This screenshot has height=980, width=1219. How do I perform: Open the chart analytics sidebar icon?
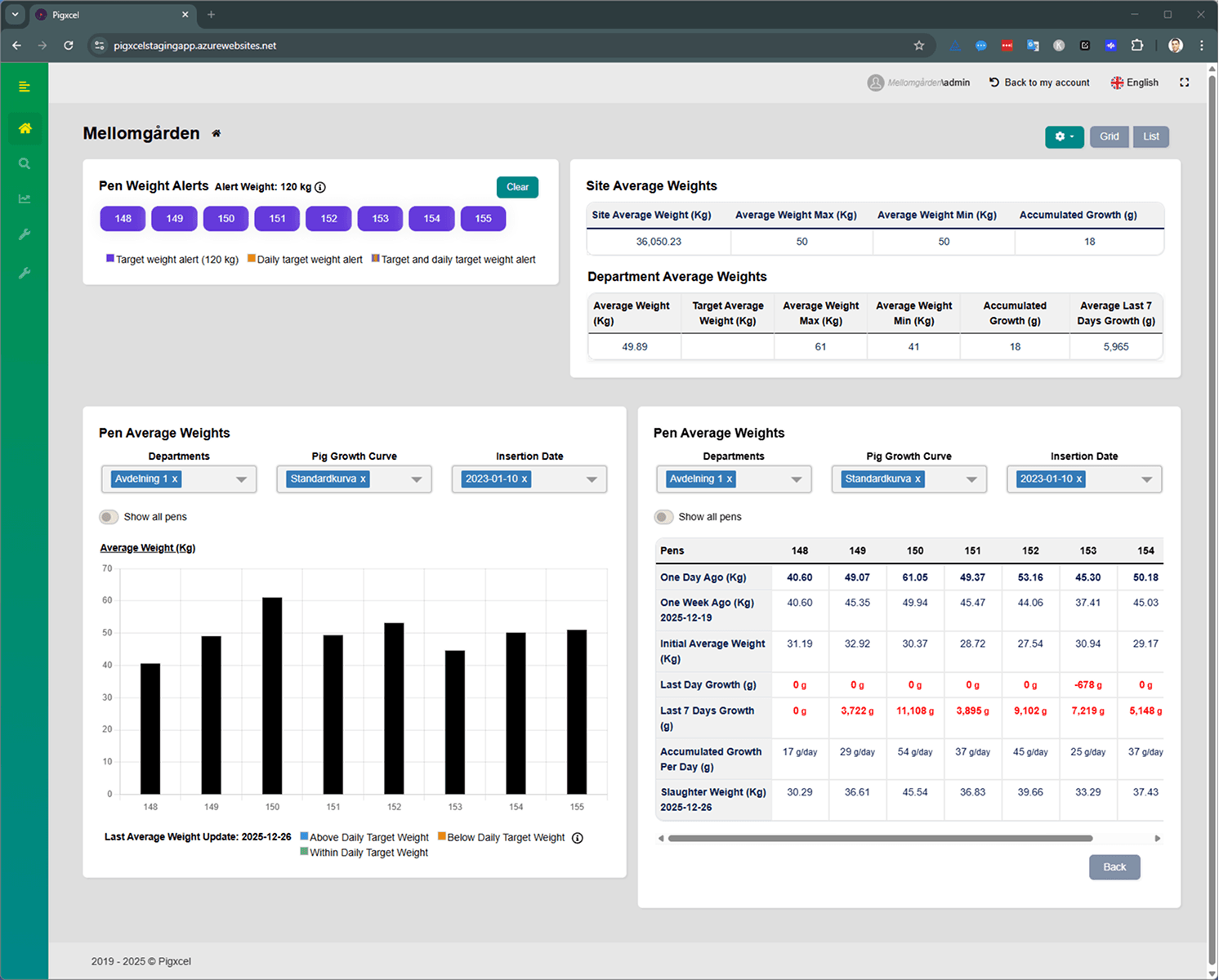[25, 199]
